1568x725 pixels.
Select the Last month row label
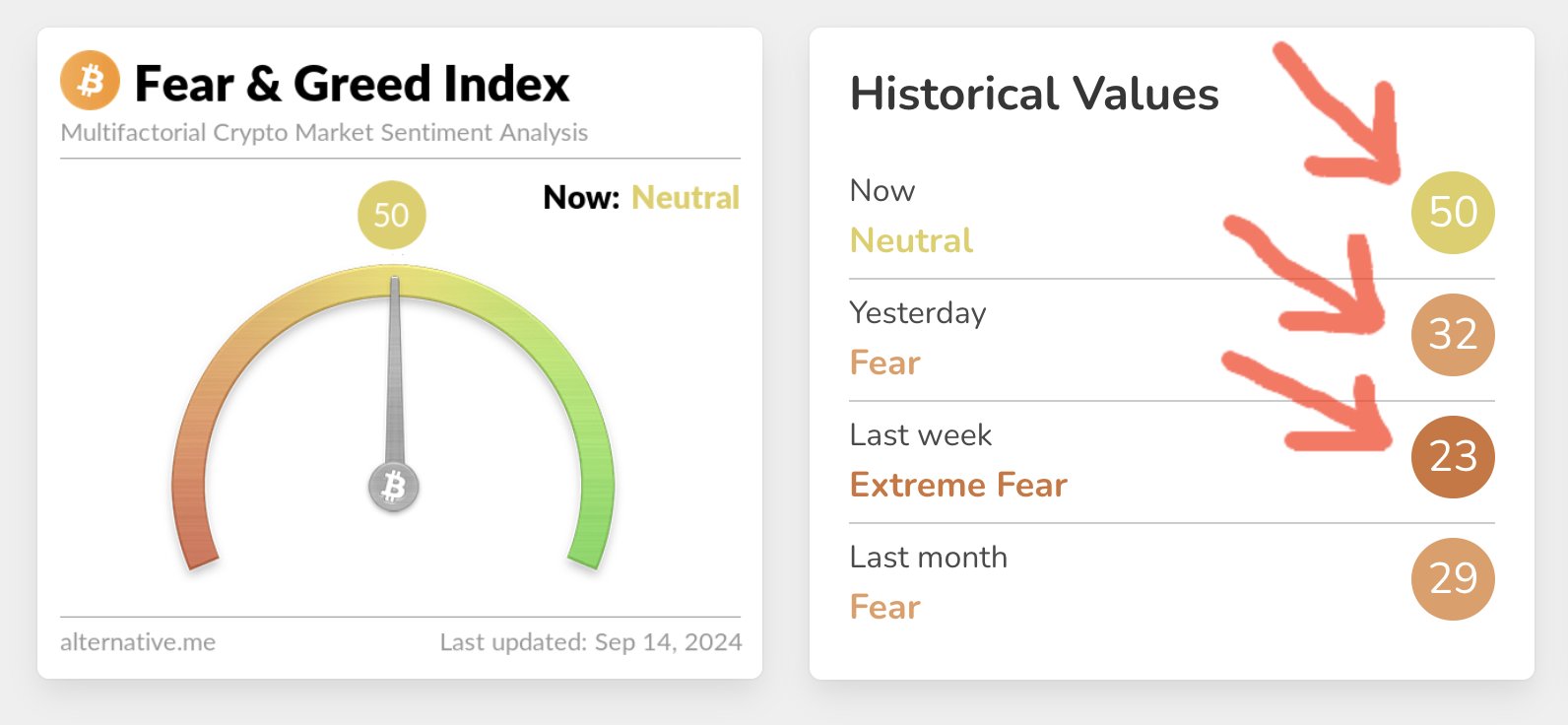928,558
